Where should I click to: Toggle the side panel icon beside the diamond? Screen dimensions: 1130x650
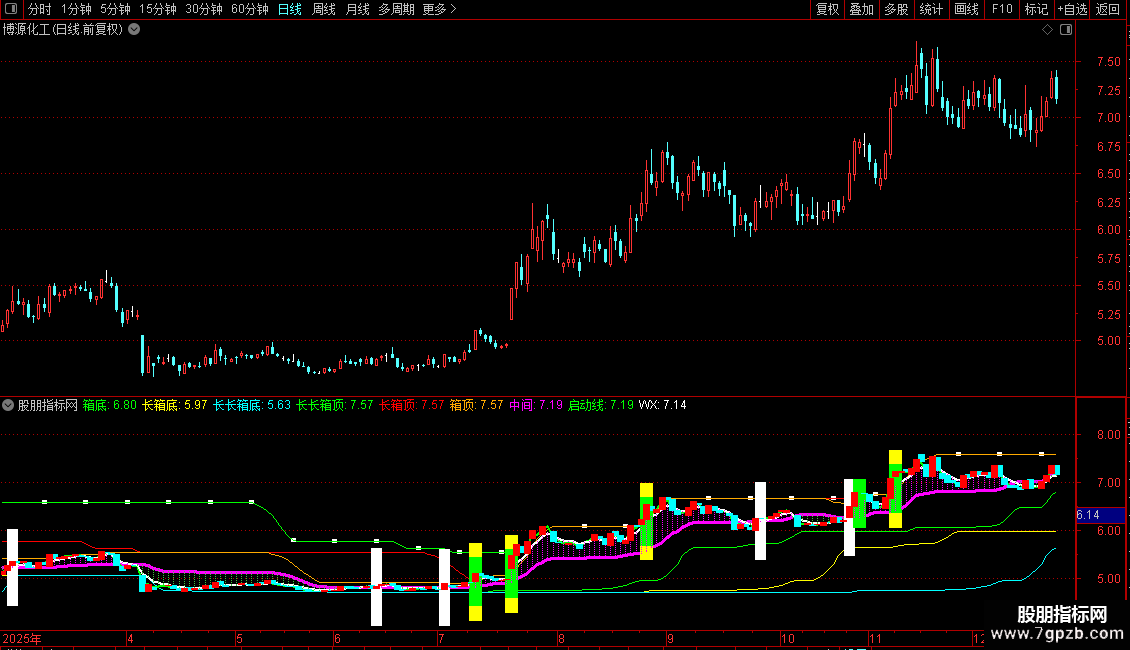tap(1065, 30)
